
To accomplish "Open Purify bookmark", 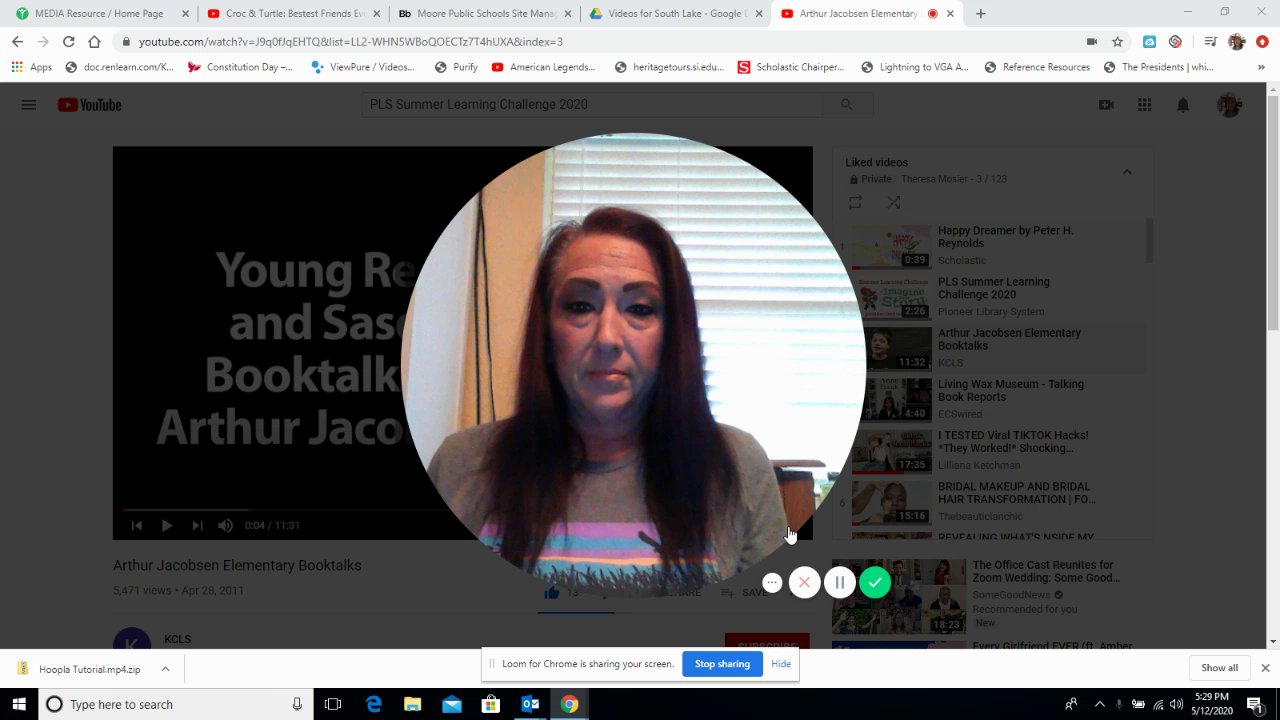I will [456, 67].
